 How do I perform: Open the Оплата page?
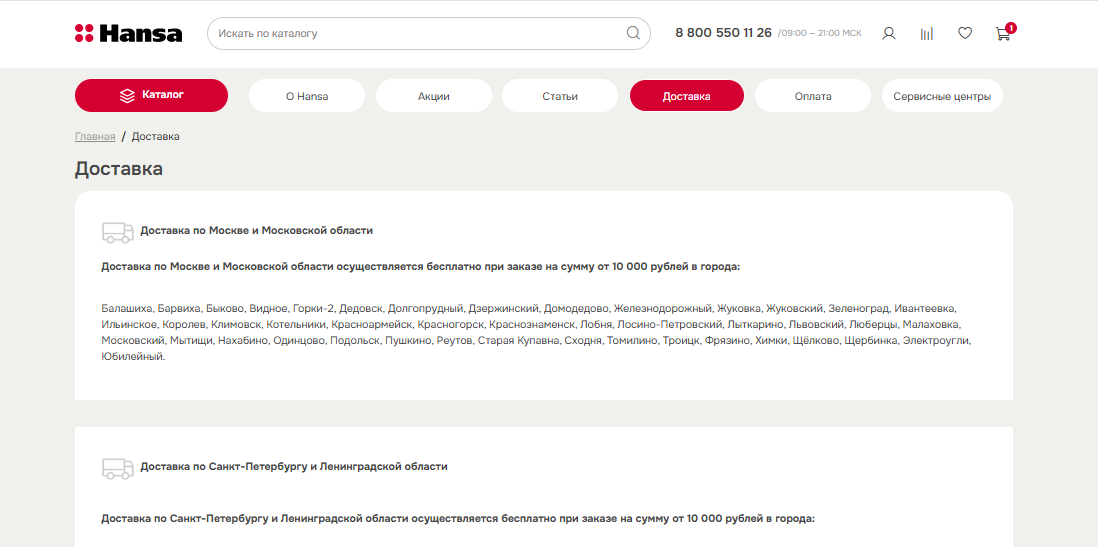click(x=813, y=96)
